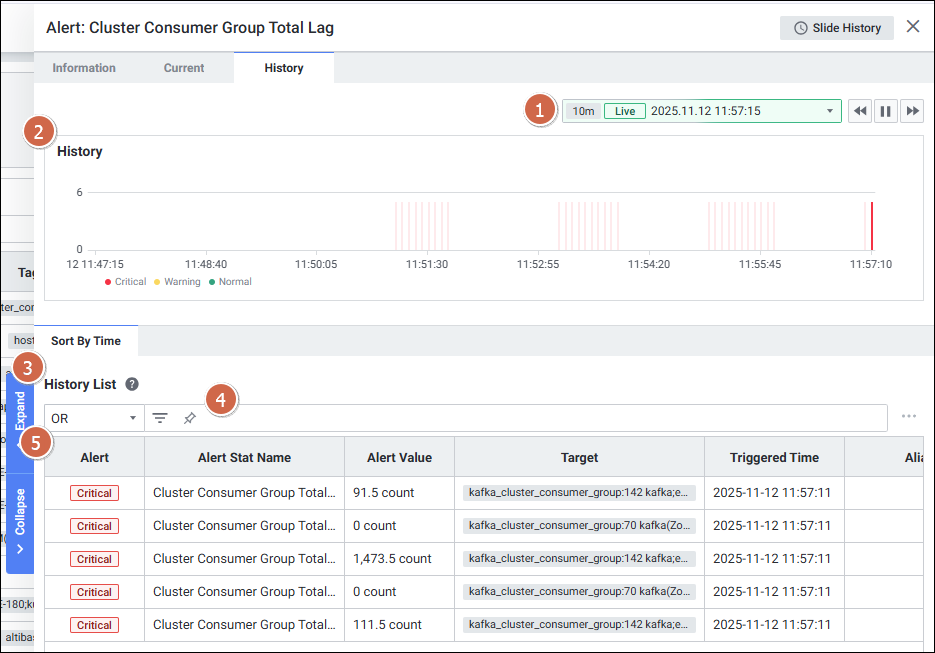This screenshot has width=935, height=653.
Task: Switch to the Current tab
Action: click(184, 68)
